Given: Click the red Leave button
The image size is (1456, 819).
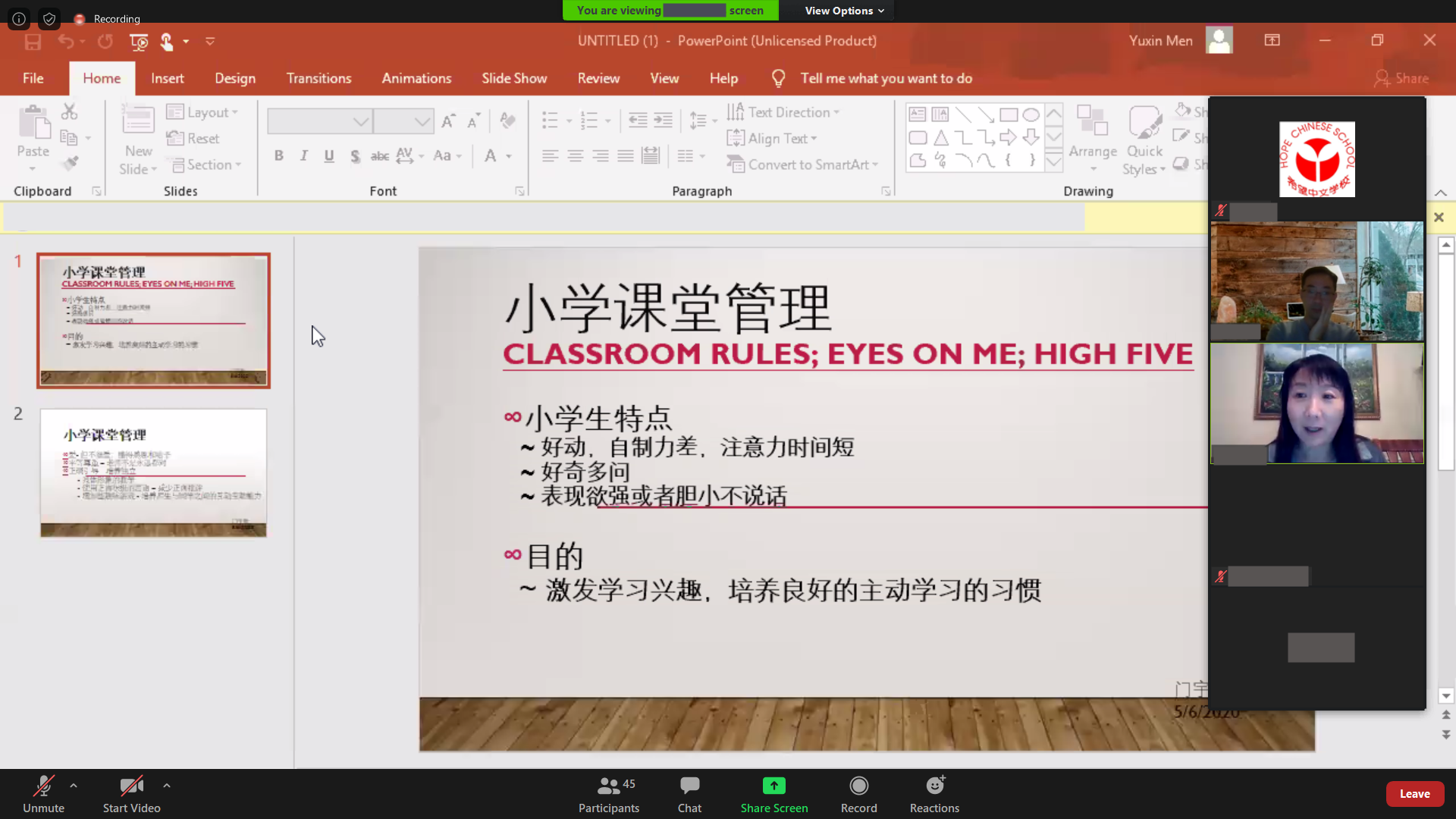Looking at the screenshot, I should coord(1414,793).
